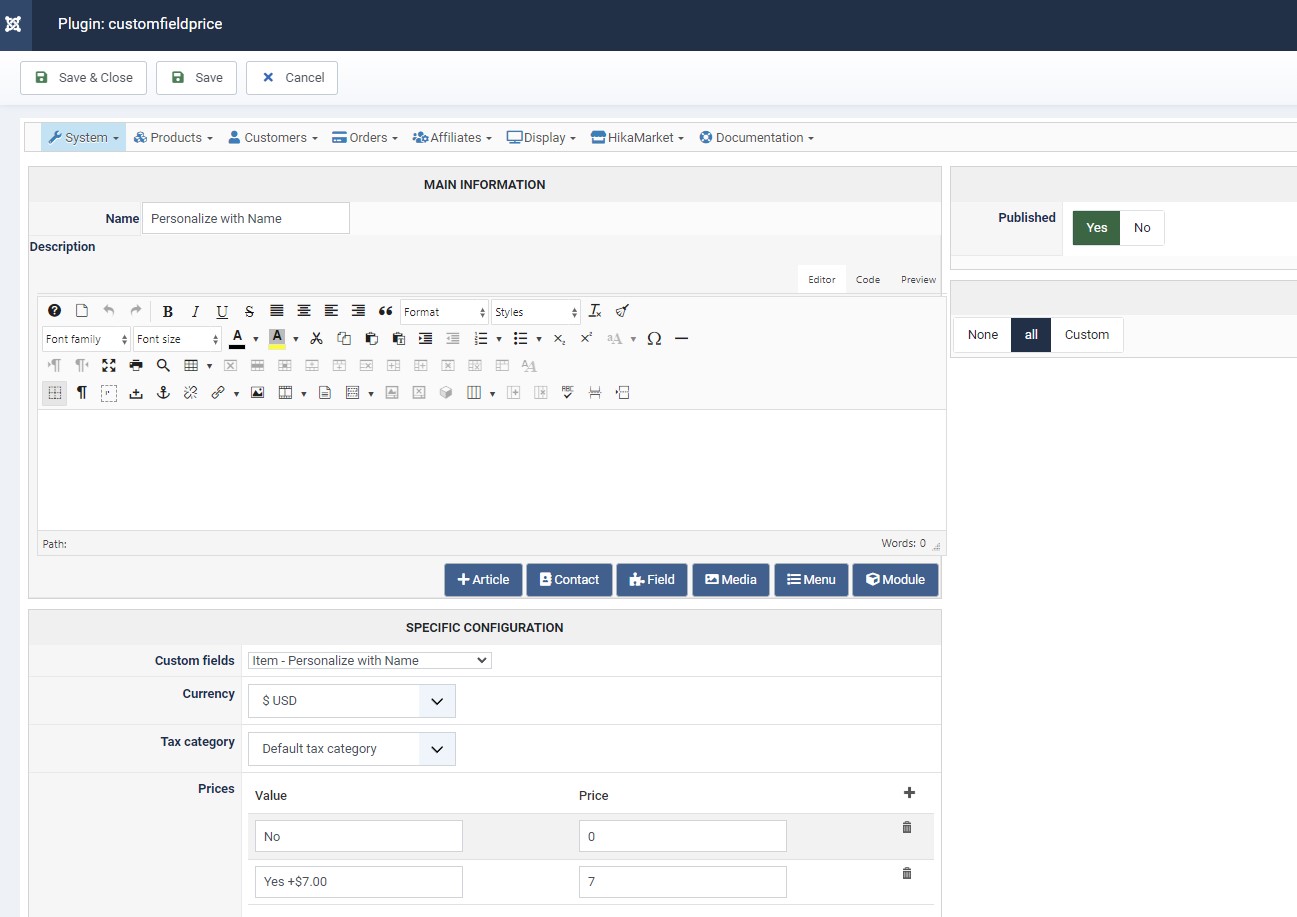Run the spellcheck ABC icon
Screen dimensions: 1297x917
tap(568, 392)
